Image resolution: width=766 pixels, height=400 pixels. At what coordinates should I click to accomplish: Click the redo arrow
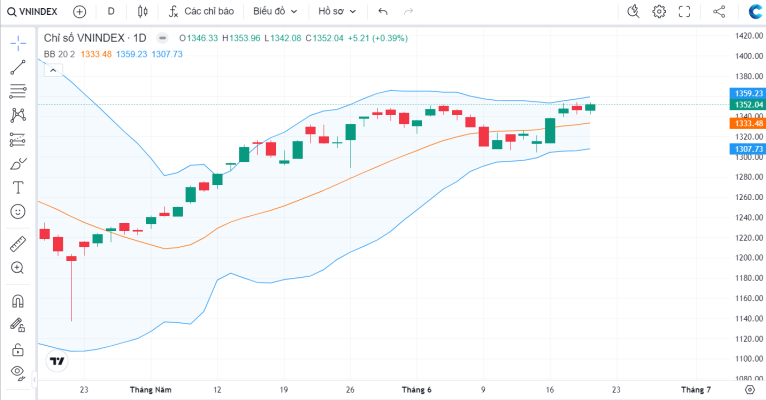[408, 11]
